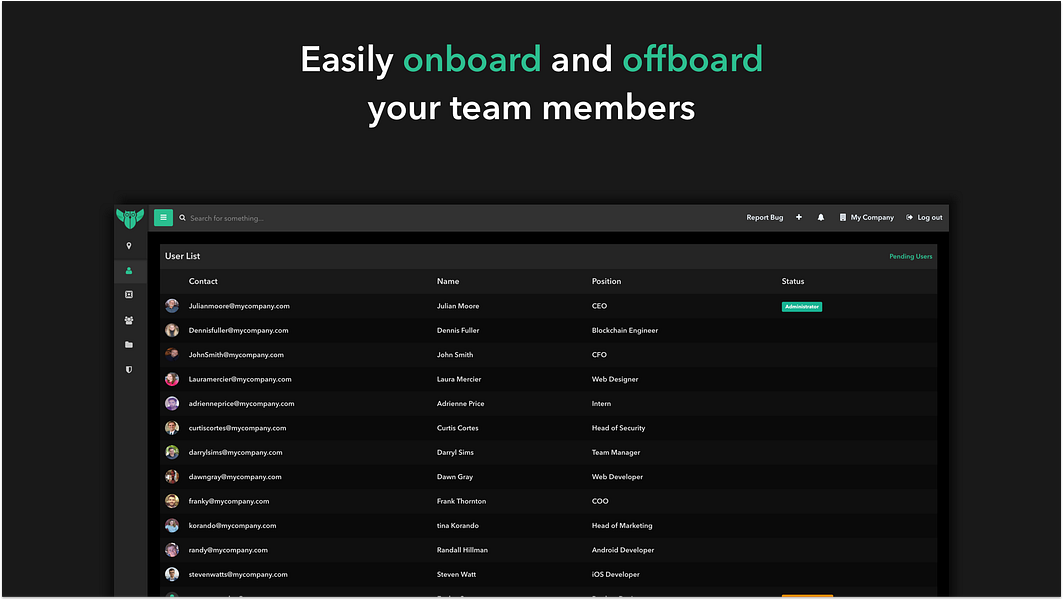Click Julian Moore's avatar photo

click(171, 306)
